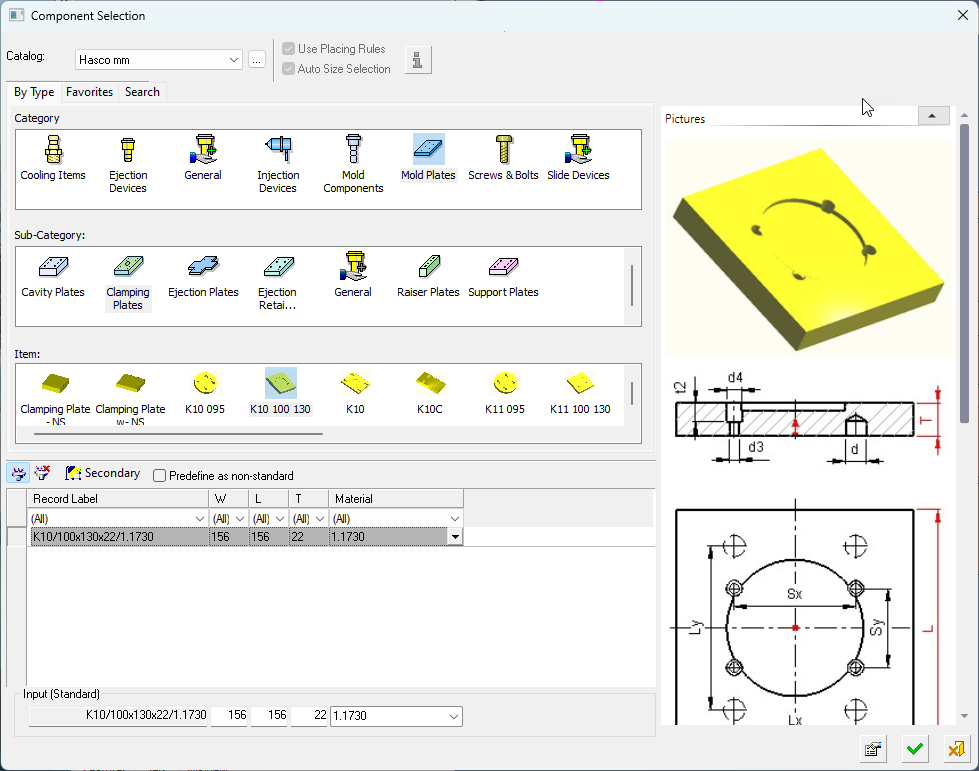Open the Ejection Devices category
Image resolution: width=979 pixels, height=771 pixels.
(x=127, y=152)
